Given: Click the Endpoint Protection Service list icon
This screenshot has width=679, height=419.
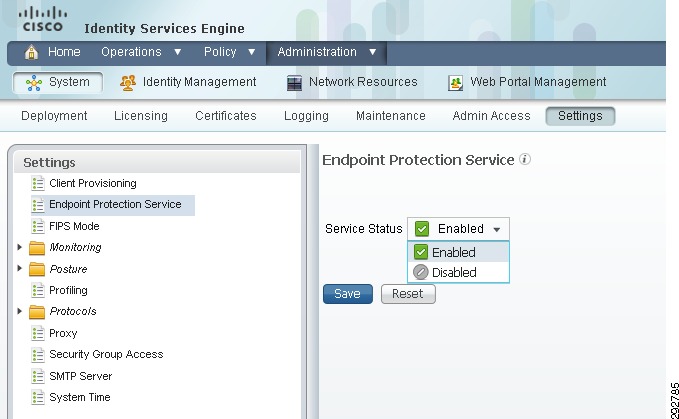Looking at the screenshot, I should tap(38, 205).
